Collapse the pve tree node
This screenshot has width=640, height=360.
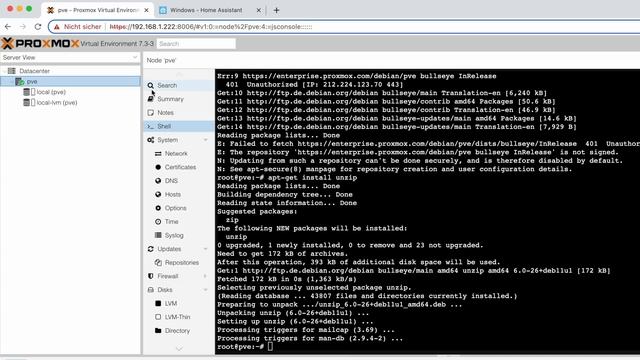click(12, 82)
